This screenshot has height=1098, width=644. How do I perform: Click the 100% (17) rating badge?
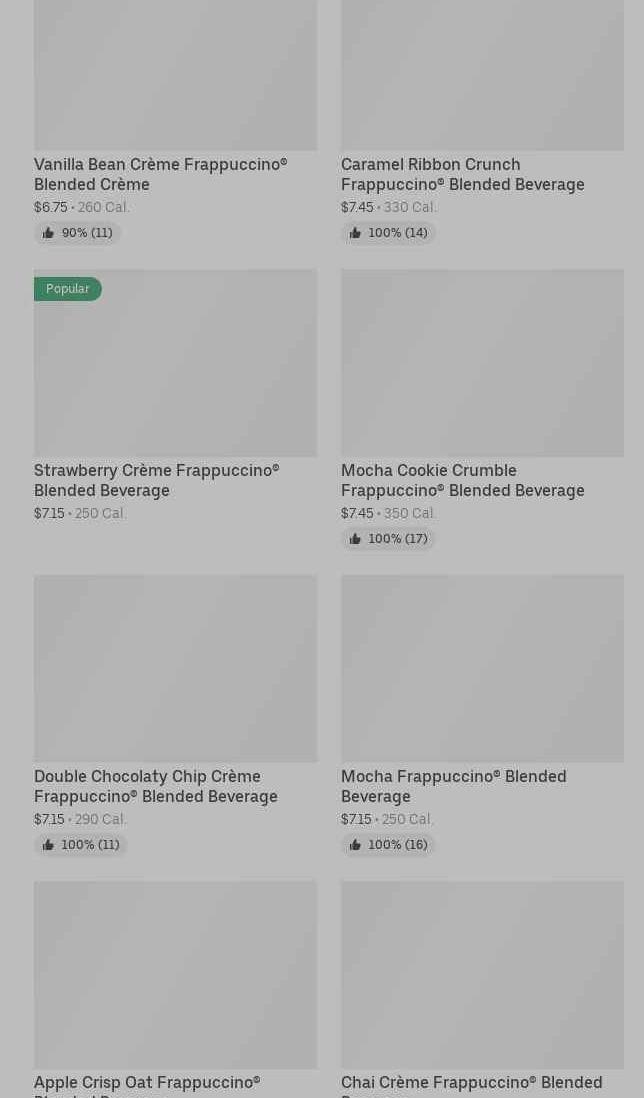[388, 539]
